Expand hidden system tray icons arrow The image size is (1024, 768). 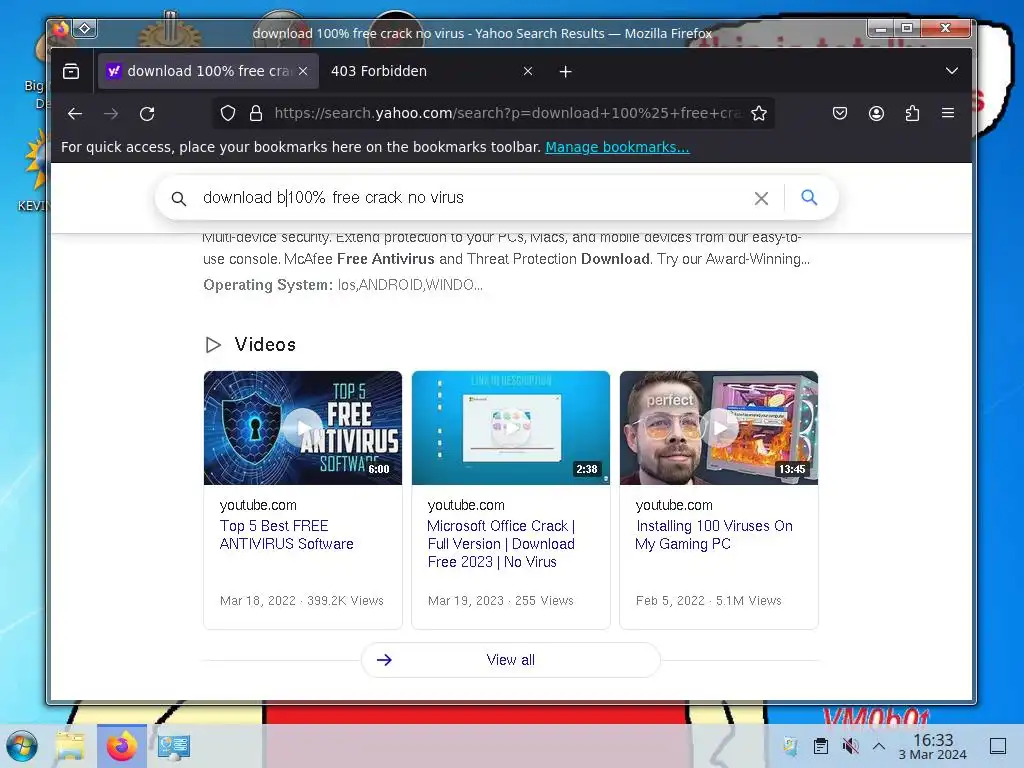[x=879, y=745]
